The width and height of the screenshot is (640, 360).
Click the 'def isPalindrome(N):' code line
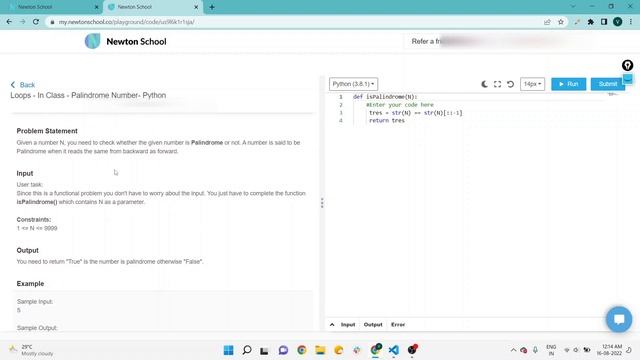(385, 97)
